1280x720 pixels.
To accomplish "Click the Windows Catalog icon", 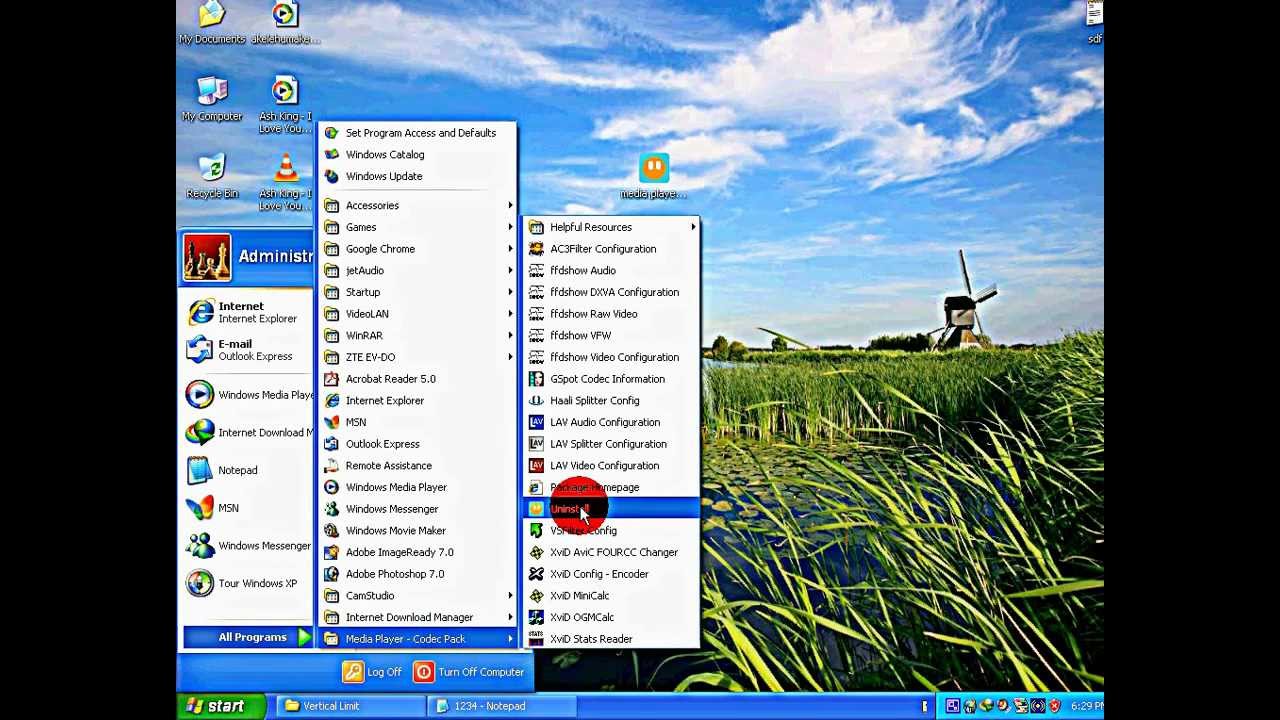I will pyautogui.click(x=331, y=155).
